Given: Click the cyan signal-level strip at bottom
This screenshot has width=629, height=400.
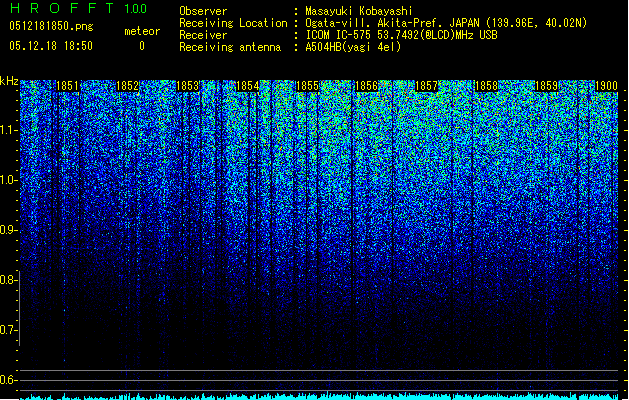Looking at the screenshot, I should pyautogui.click(x=319, y=396).
